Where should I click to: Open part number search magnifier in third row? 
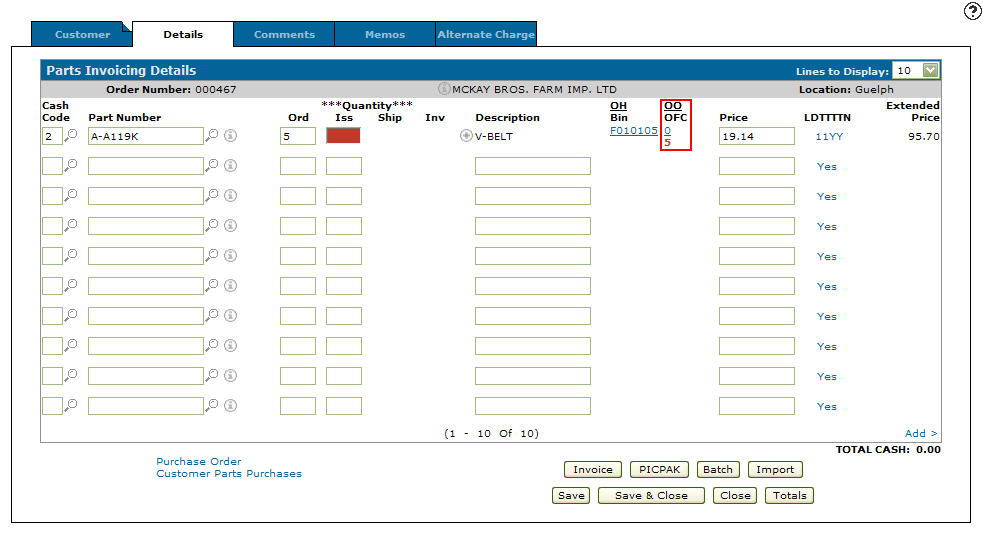click(213, 194)
